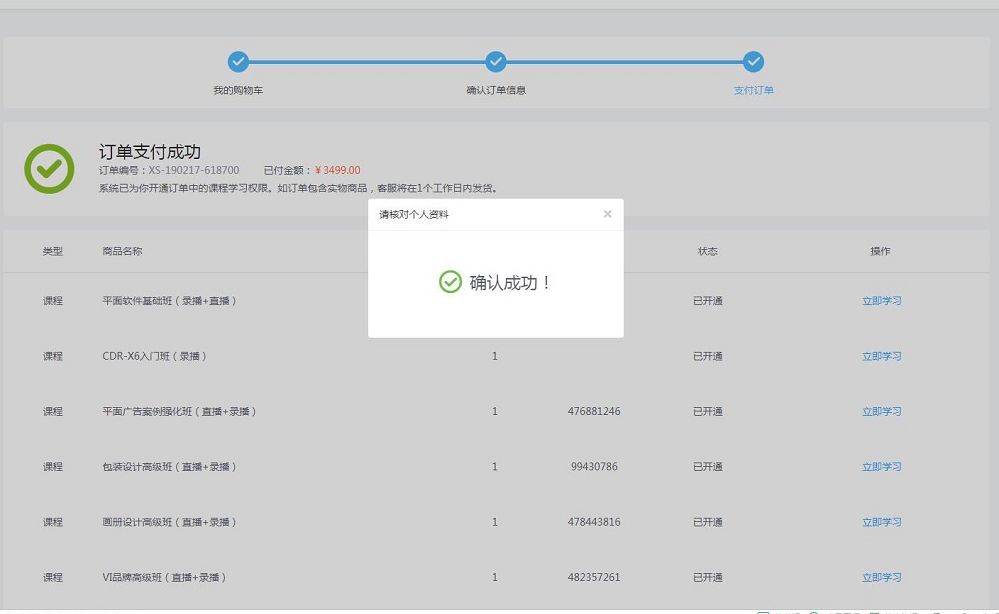Close the 请核对个人资料 dialog with the × button
Viewport: 999px width, 614px height.
(607, 213)
